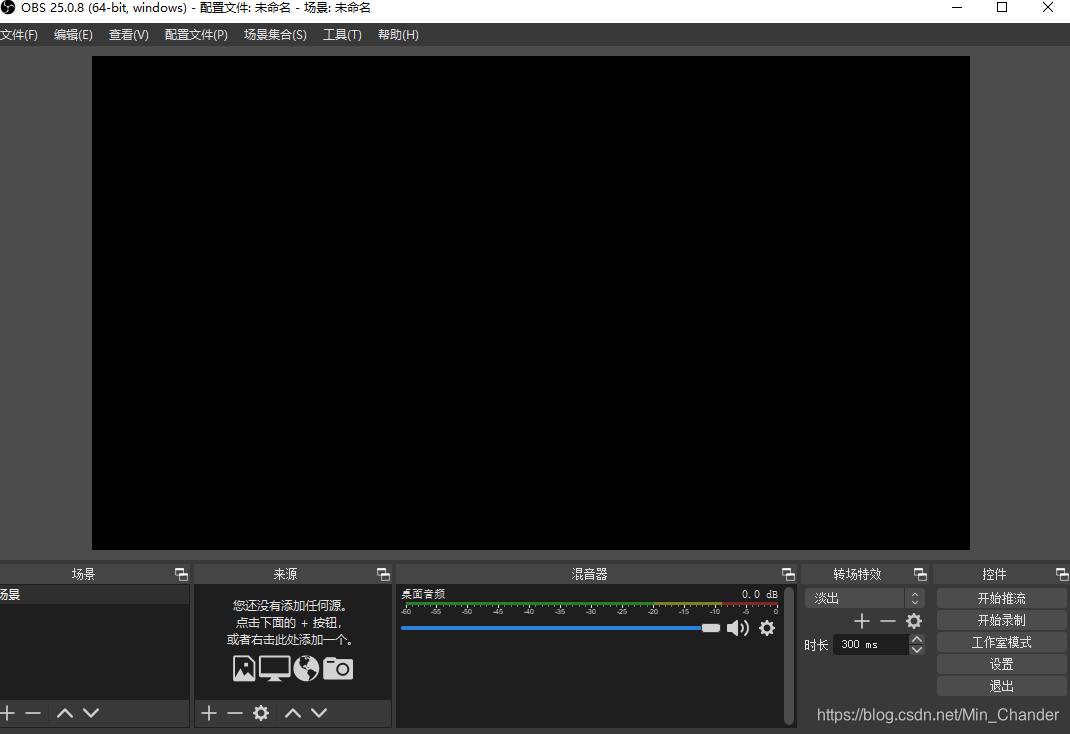Open 设置 from controls panel
This screenshot has width=1070, height=734.
(x=1001, y=664)
